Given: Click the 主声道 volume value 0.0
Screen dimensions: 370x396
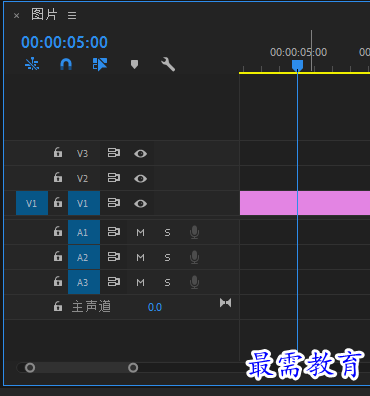Looking at the screenshot, I should tap(155, 307).
